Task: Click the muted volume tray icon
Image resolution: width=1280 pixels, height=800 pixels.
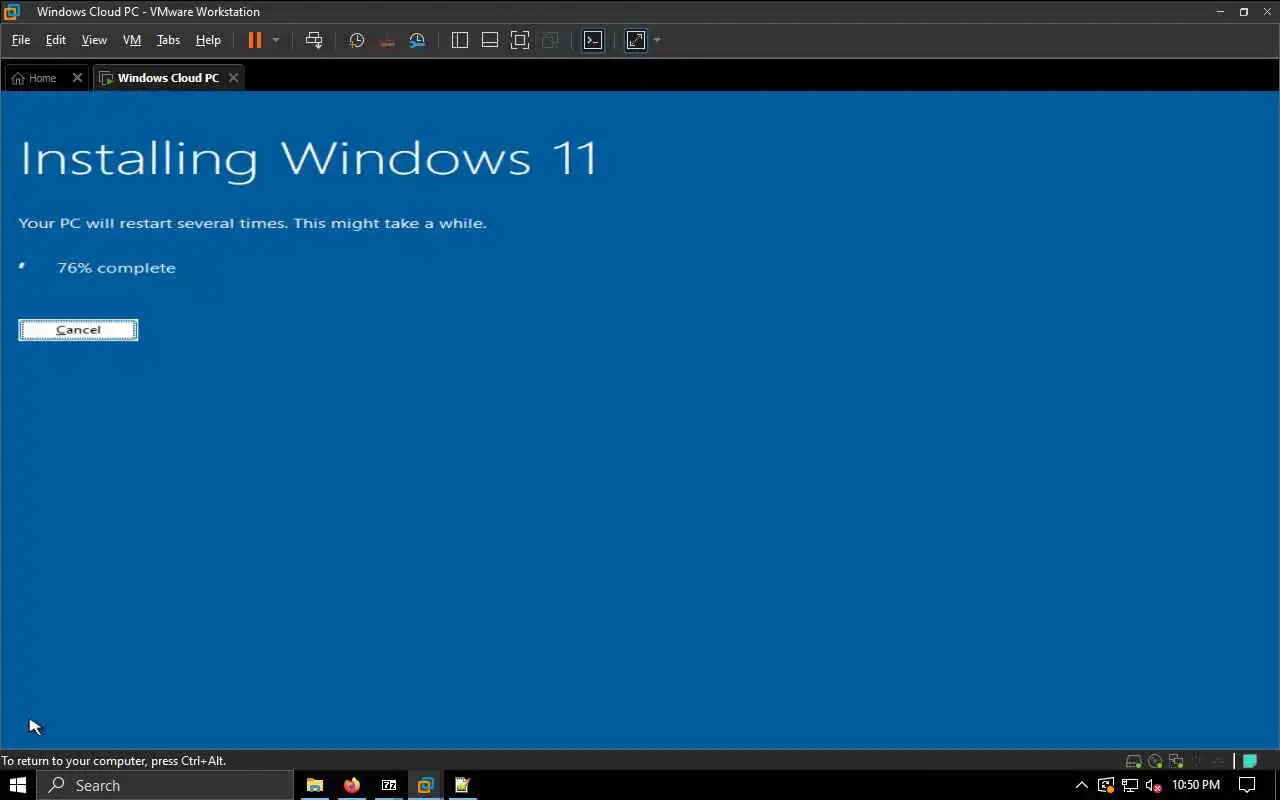Action: coord(1154,785)
